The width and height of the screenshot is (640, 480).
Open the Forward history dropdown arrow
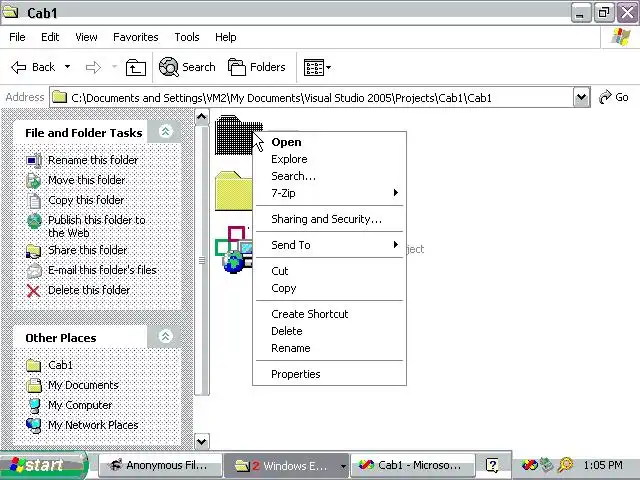(x=114, y=67)
